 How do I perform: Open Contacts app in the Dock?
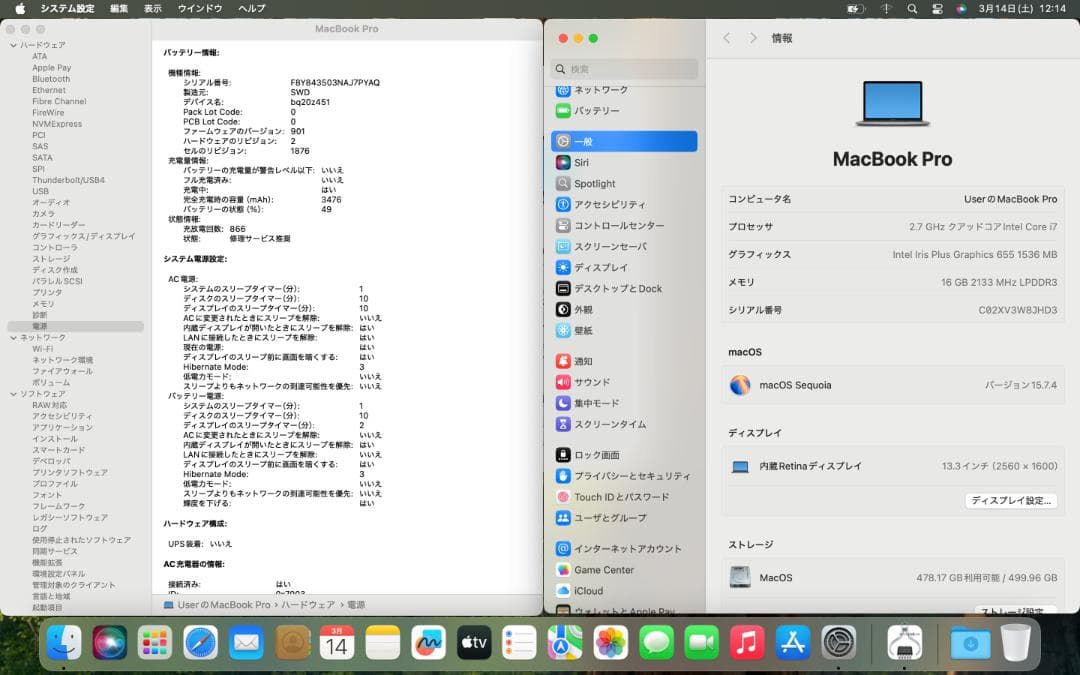pyautogui.click(x=292, y=643)
